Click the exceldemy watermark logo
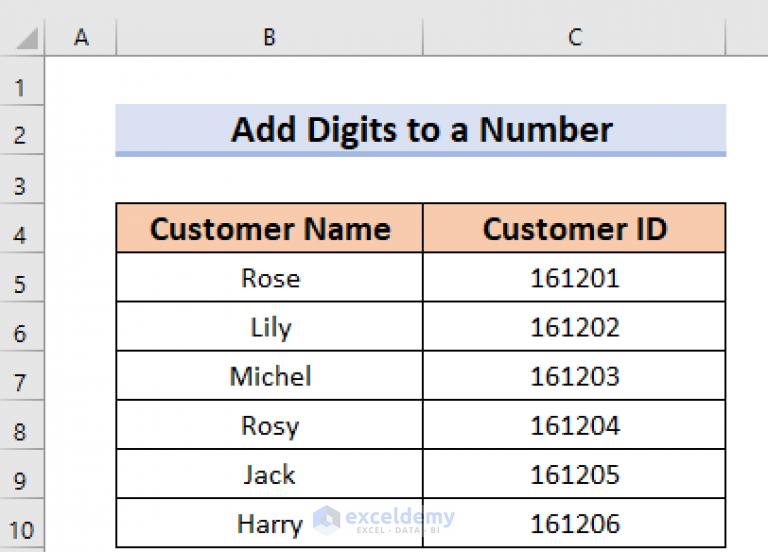Image resolution: width=768 pixels, height=552 pixels. [x=383, y=518]
